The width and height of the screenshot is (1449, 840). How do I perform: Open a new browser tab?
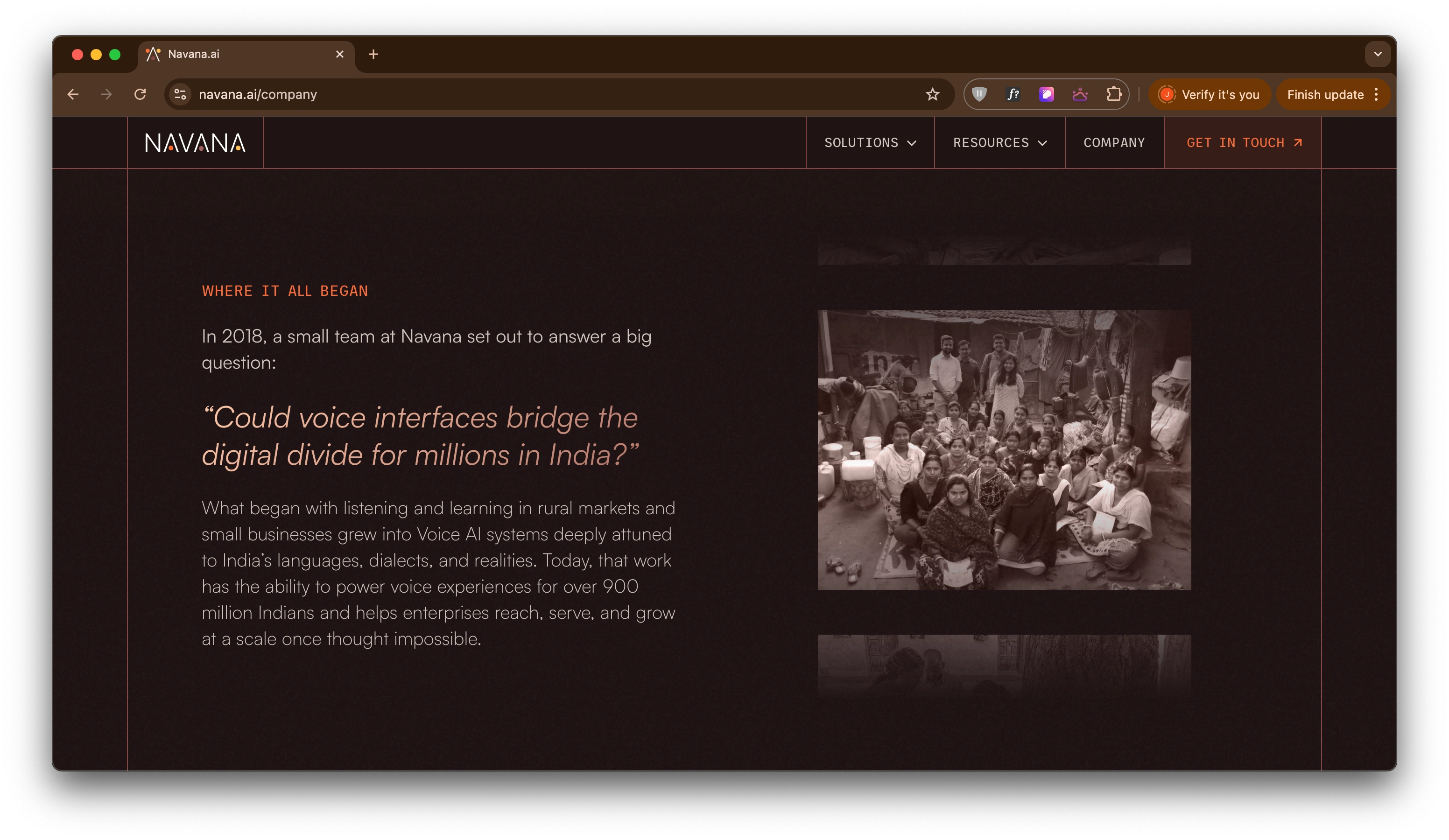click(373, 54)
